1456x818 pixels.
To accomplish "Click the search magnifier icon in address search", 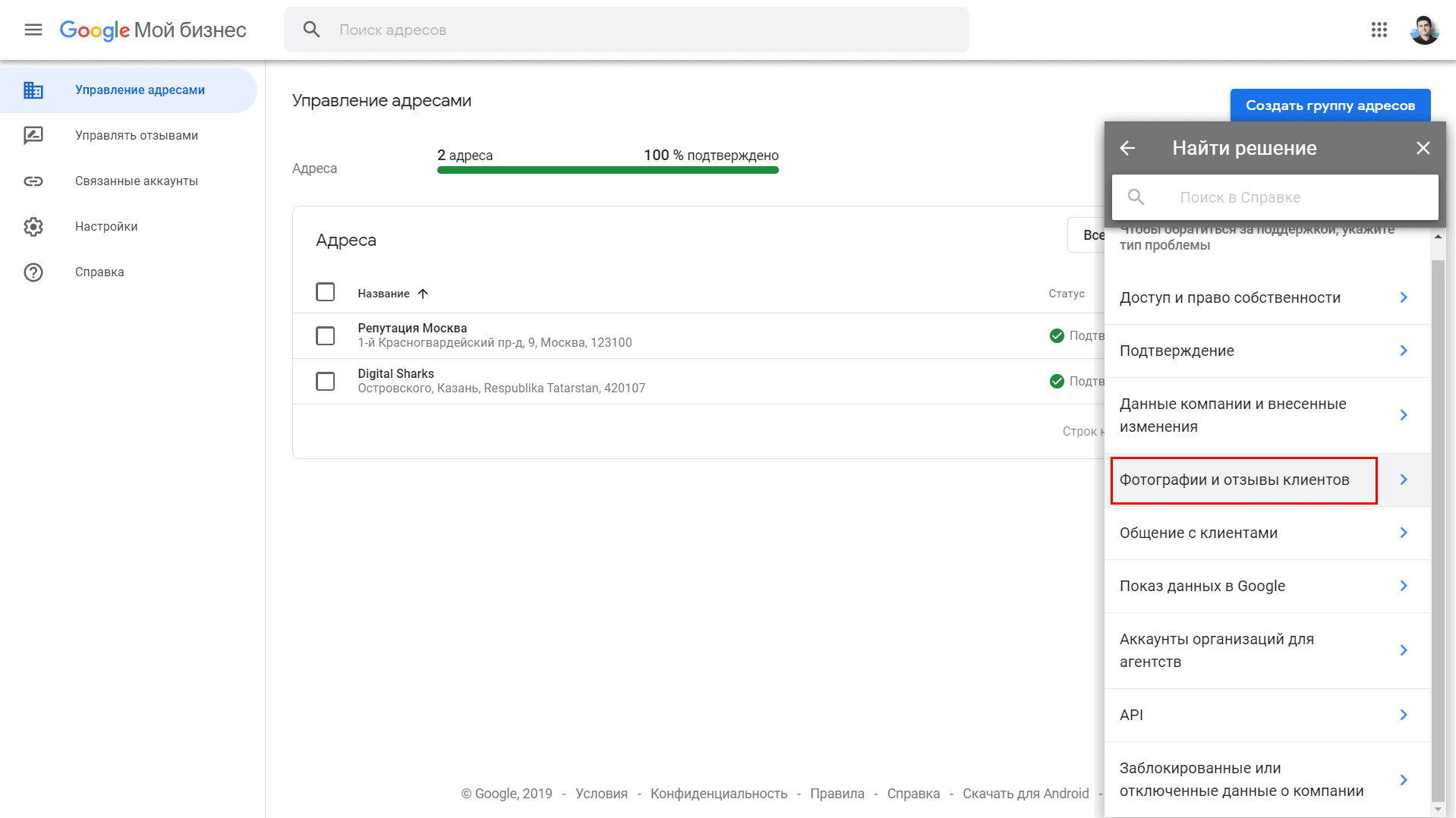I will (311, 30).
